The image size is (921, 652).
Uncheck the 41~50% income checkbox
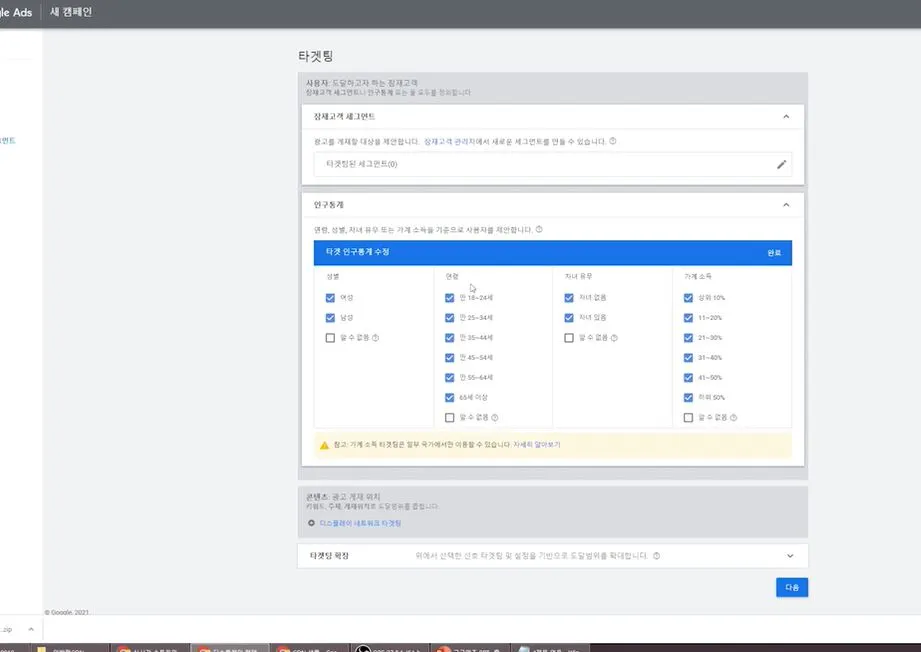688,378
